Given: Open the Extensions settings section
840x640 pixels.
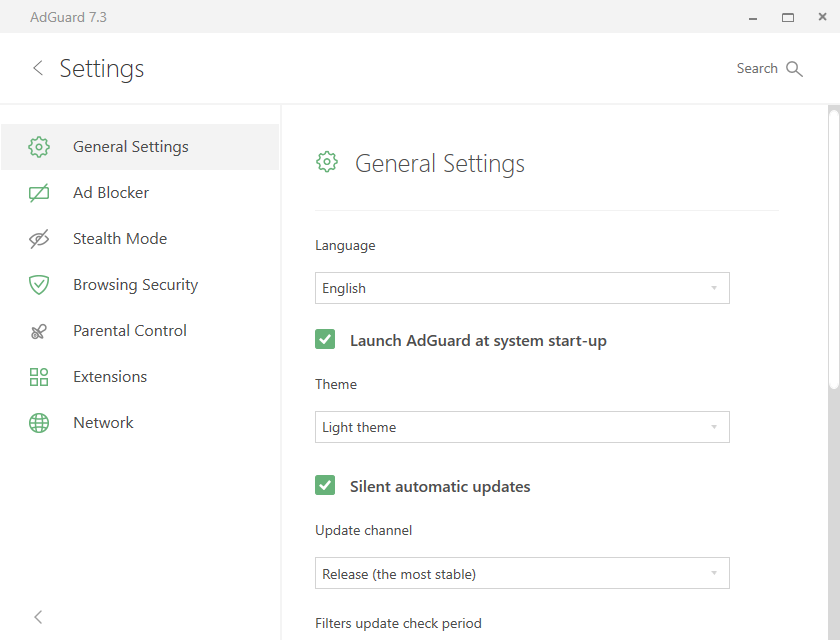Looking at the screenshot, I should point(110,377).
